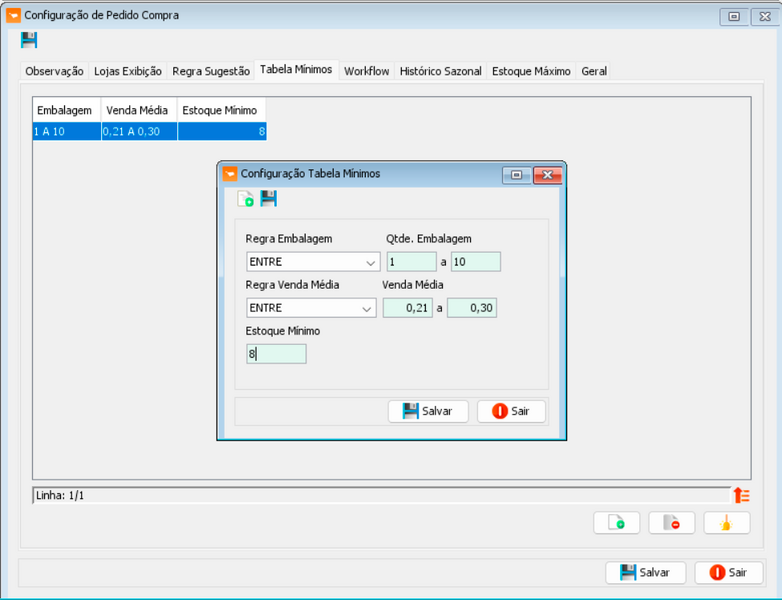
Task: Click the Estoque Mínimo input field
Action: tap(276, 354)
